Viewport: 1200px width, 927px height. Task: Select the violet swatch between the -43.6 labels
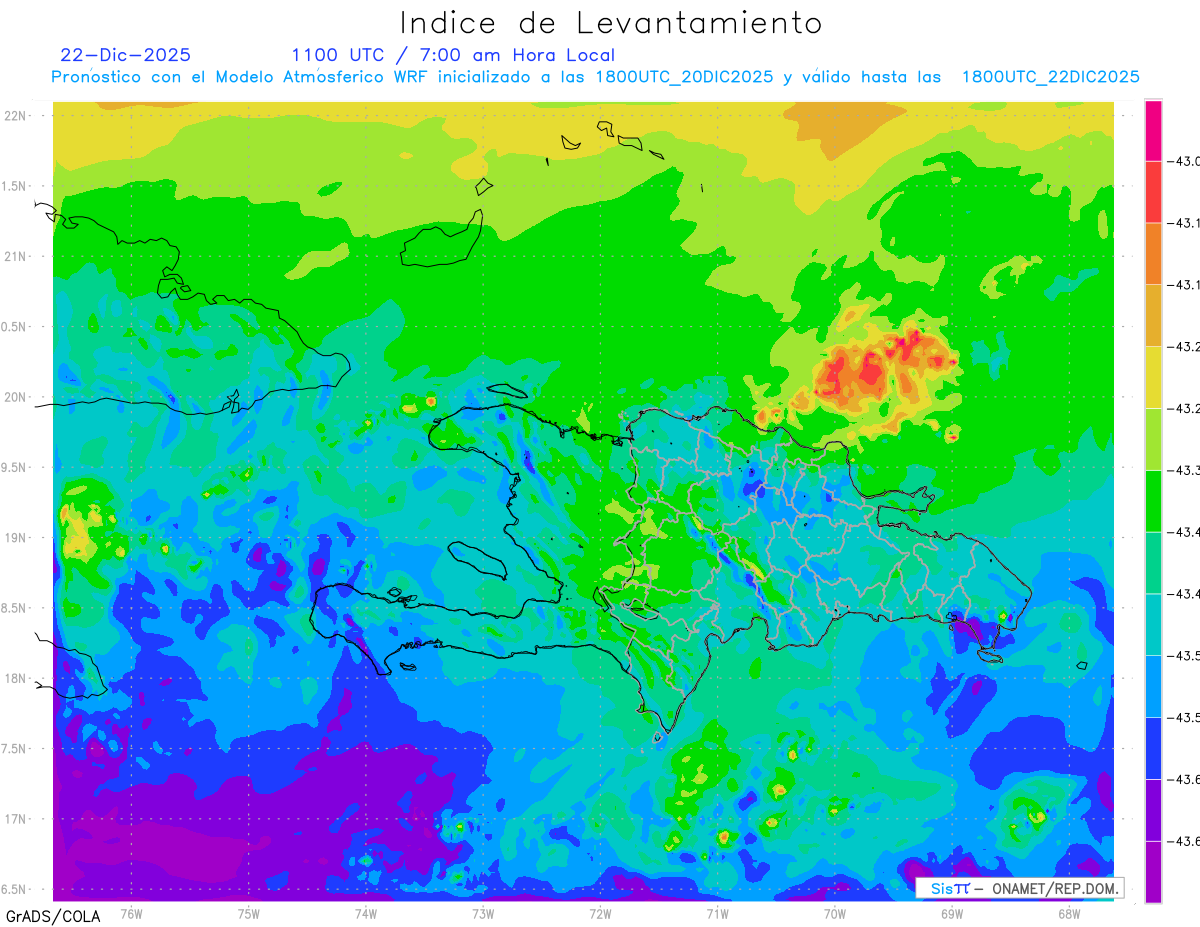pyautogui.click(x=1153, y=810)
